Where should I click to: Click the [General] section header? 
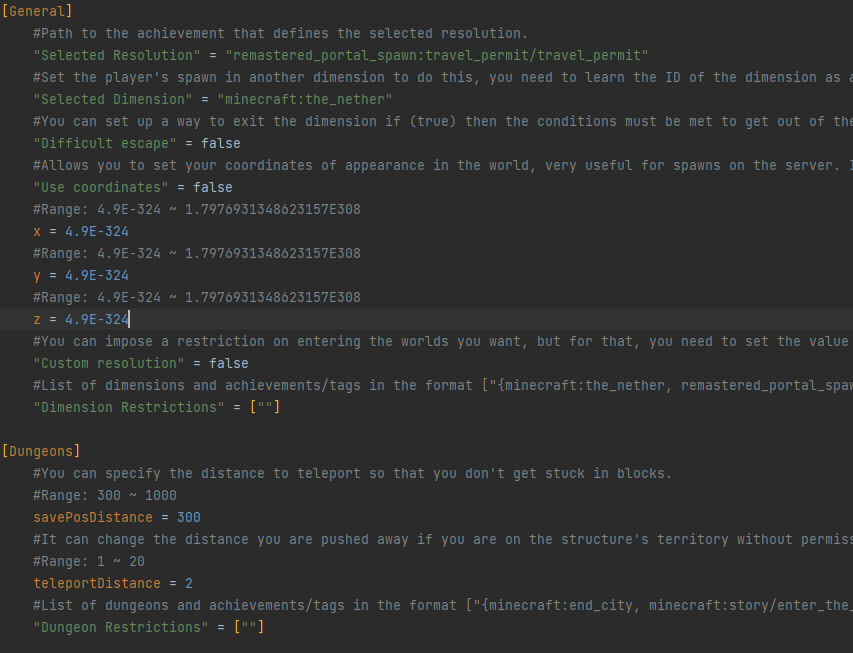tap(38, 11)
